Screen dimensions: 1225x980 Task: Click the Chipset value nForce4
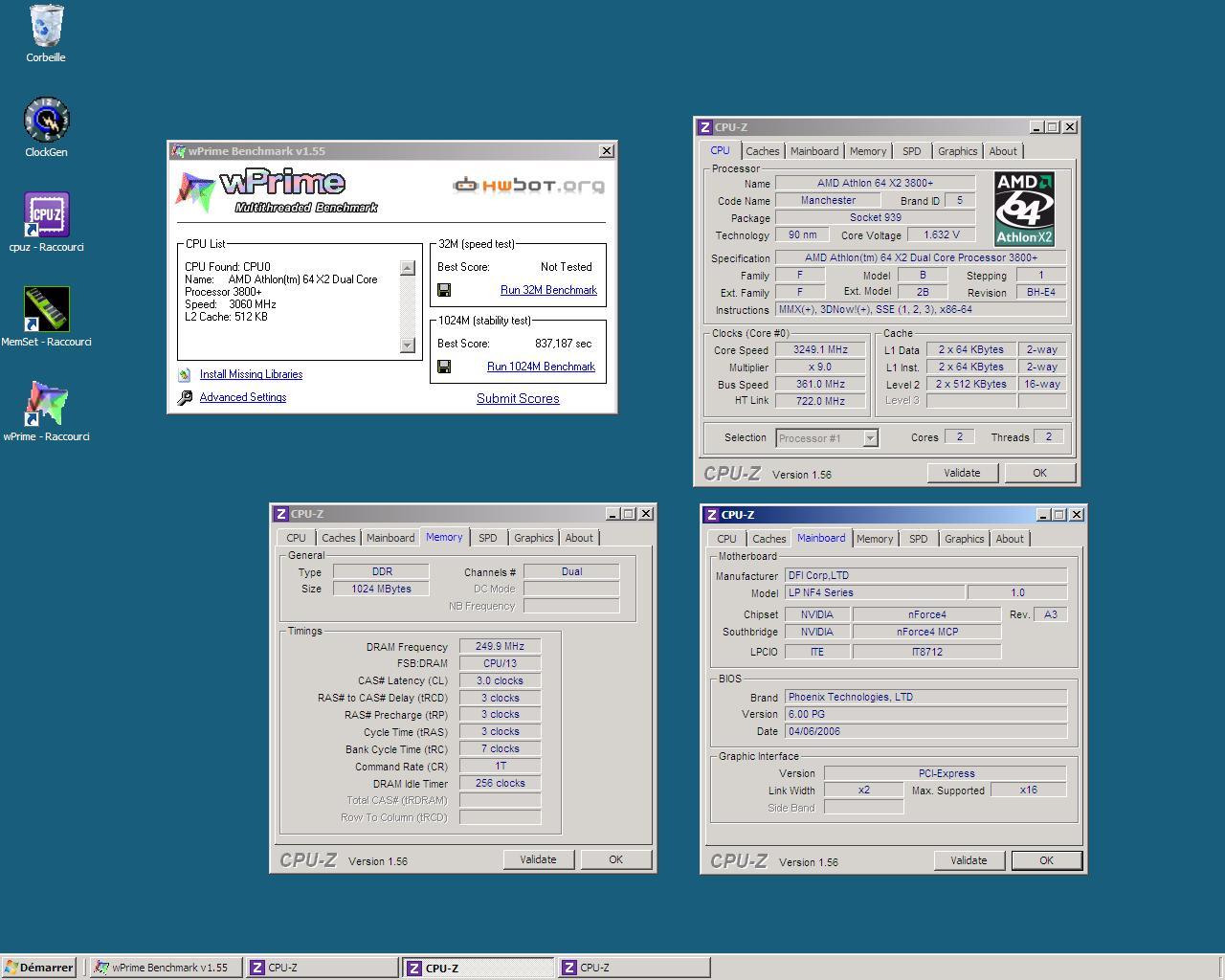(926, 614)
